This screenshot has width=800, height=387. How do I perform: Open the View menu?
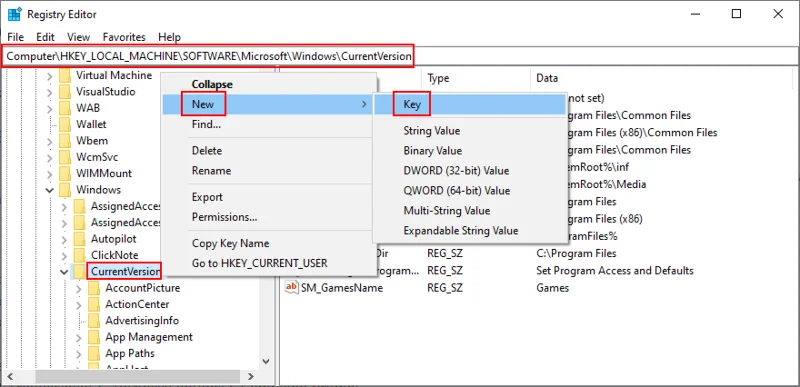(x=79, y=37)
